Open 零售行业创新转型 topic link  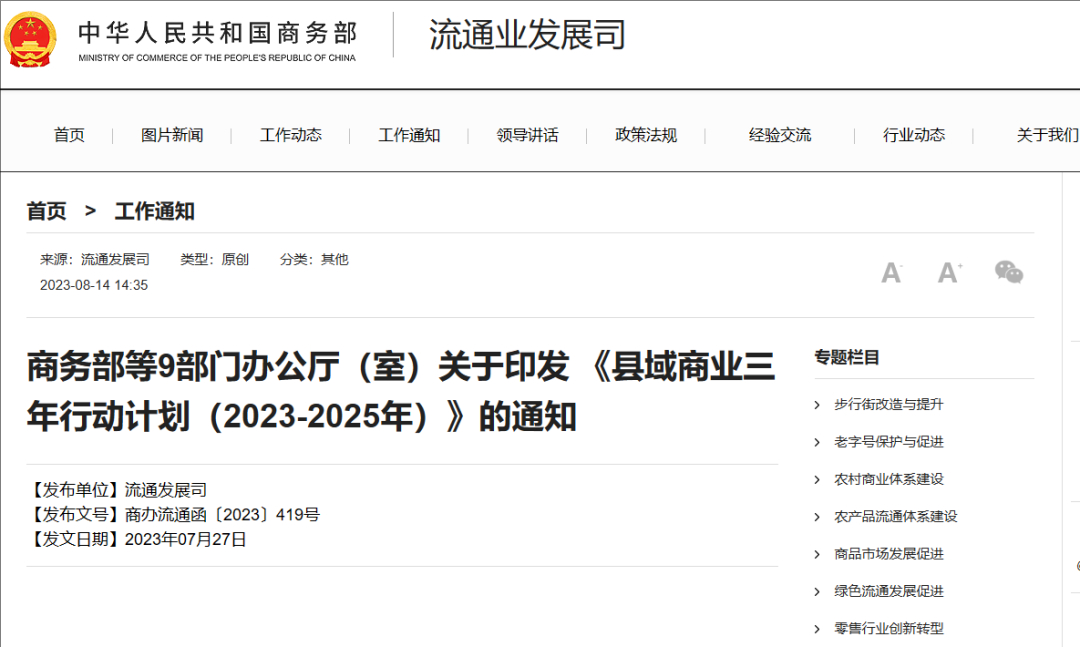(889, 628)
